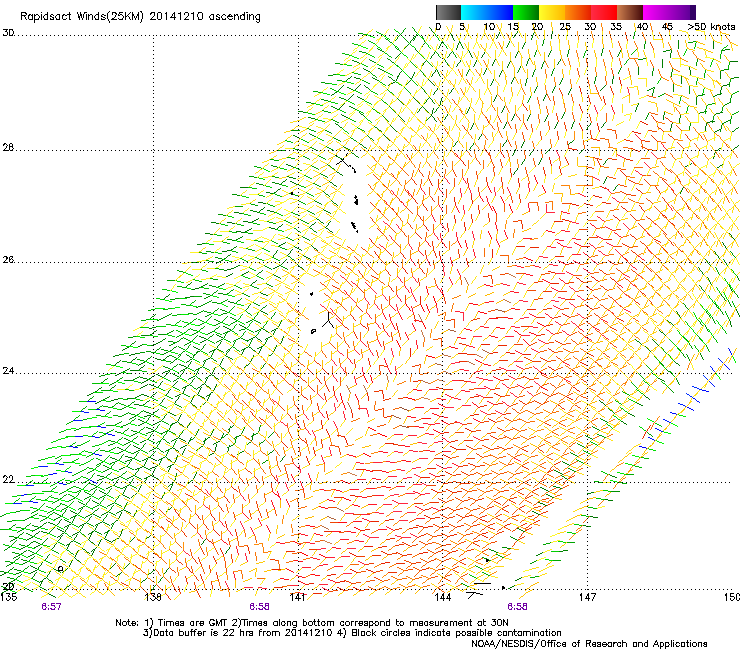This screenshot has width=740, height=650.
Task: Click the gray 0-5 knots legend segment
Action: point(448,12)
